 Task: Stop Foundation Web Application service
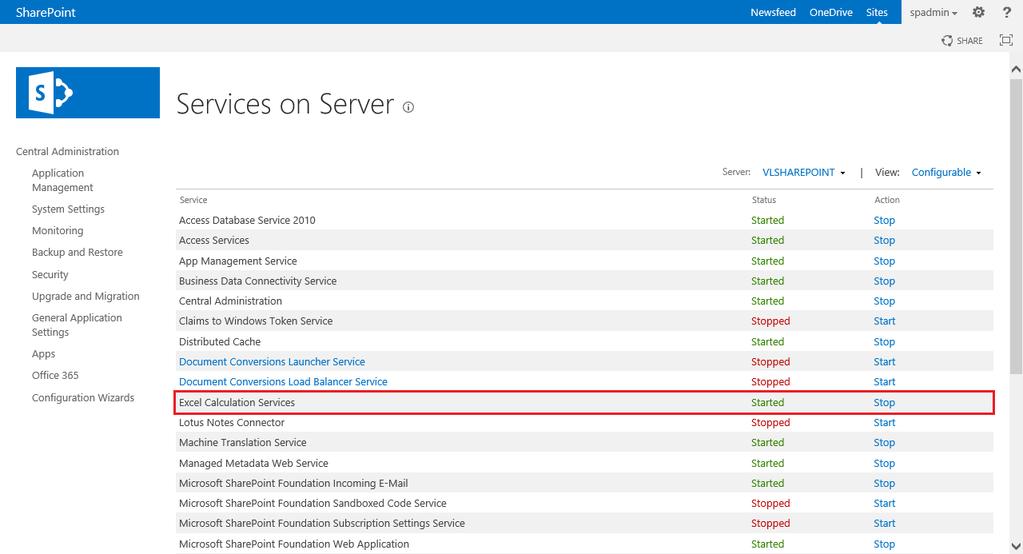click(884, 544)
